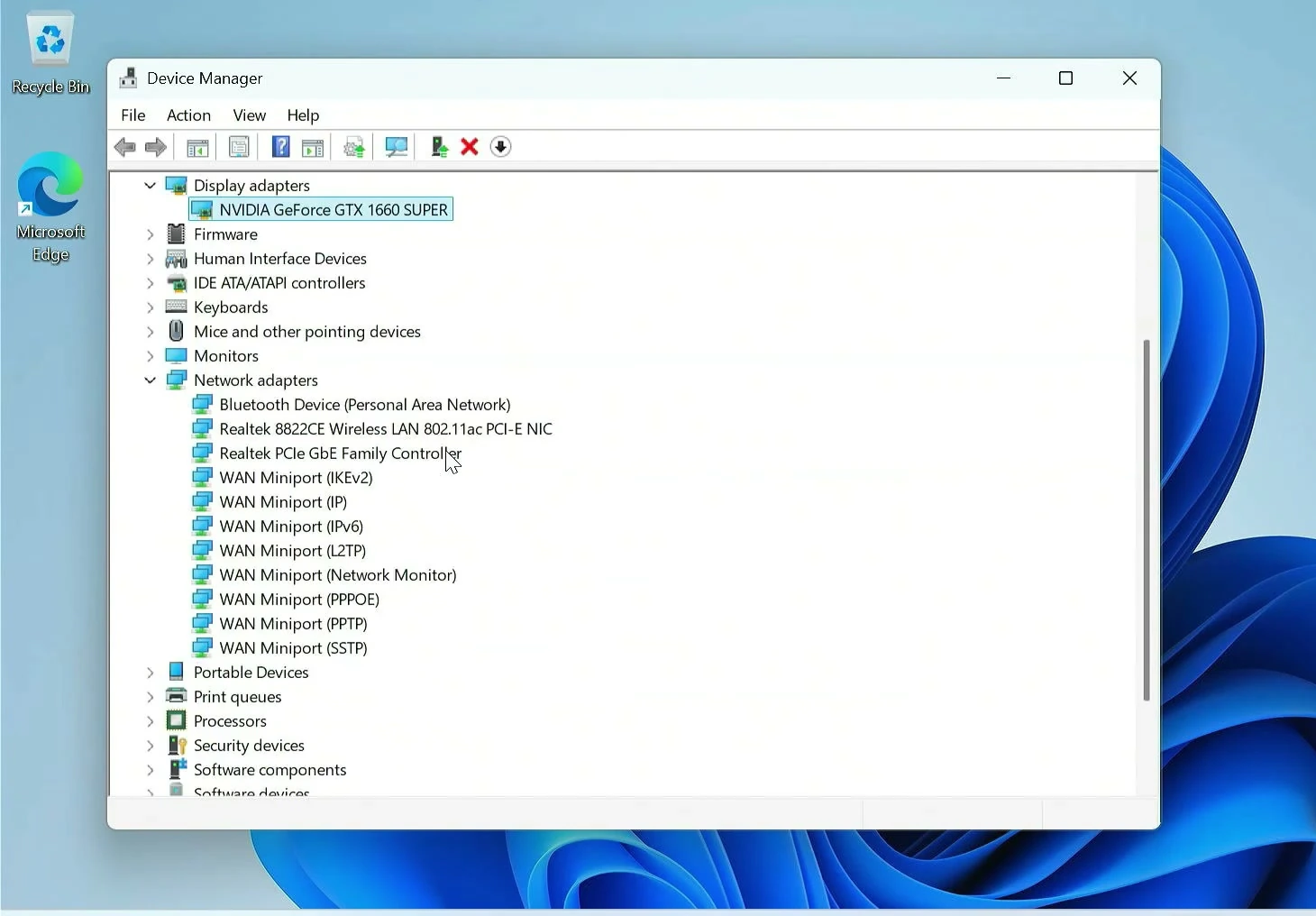The width and height of the screenshot is (1316, 916).
Task: Open the Action menu
Action: click(188, 115)
